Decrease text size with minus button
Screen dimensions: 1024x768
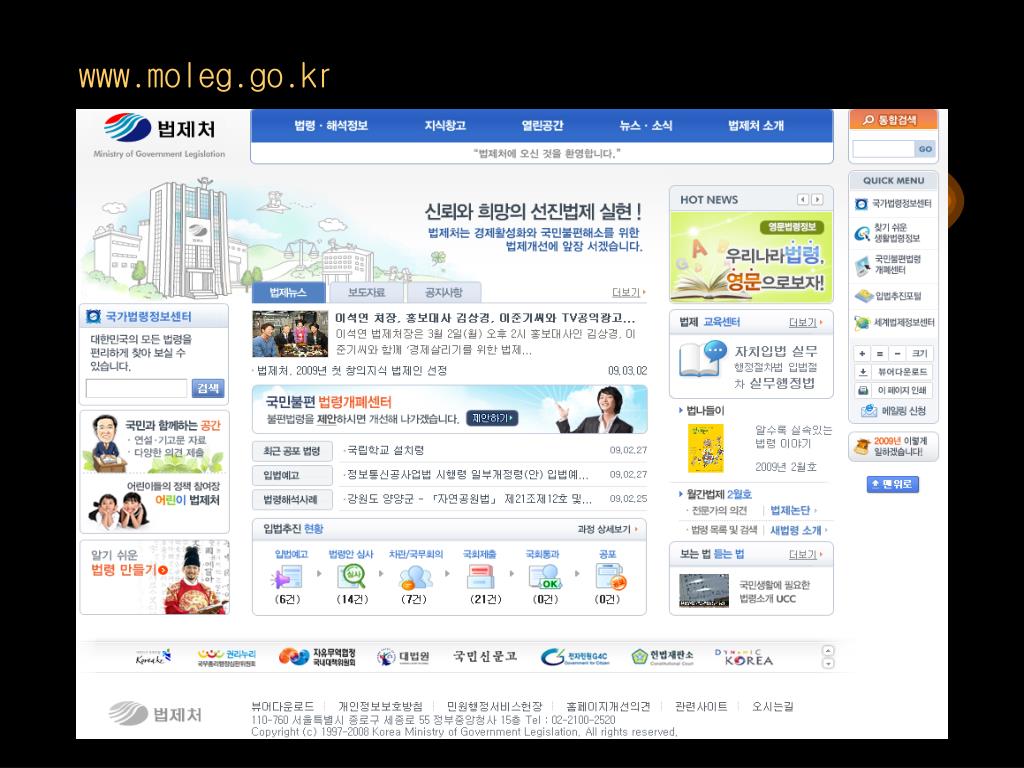click(897, 353)
